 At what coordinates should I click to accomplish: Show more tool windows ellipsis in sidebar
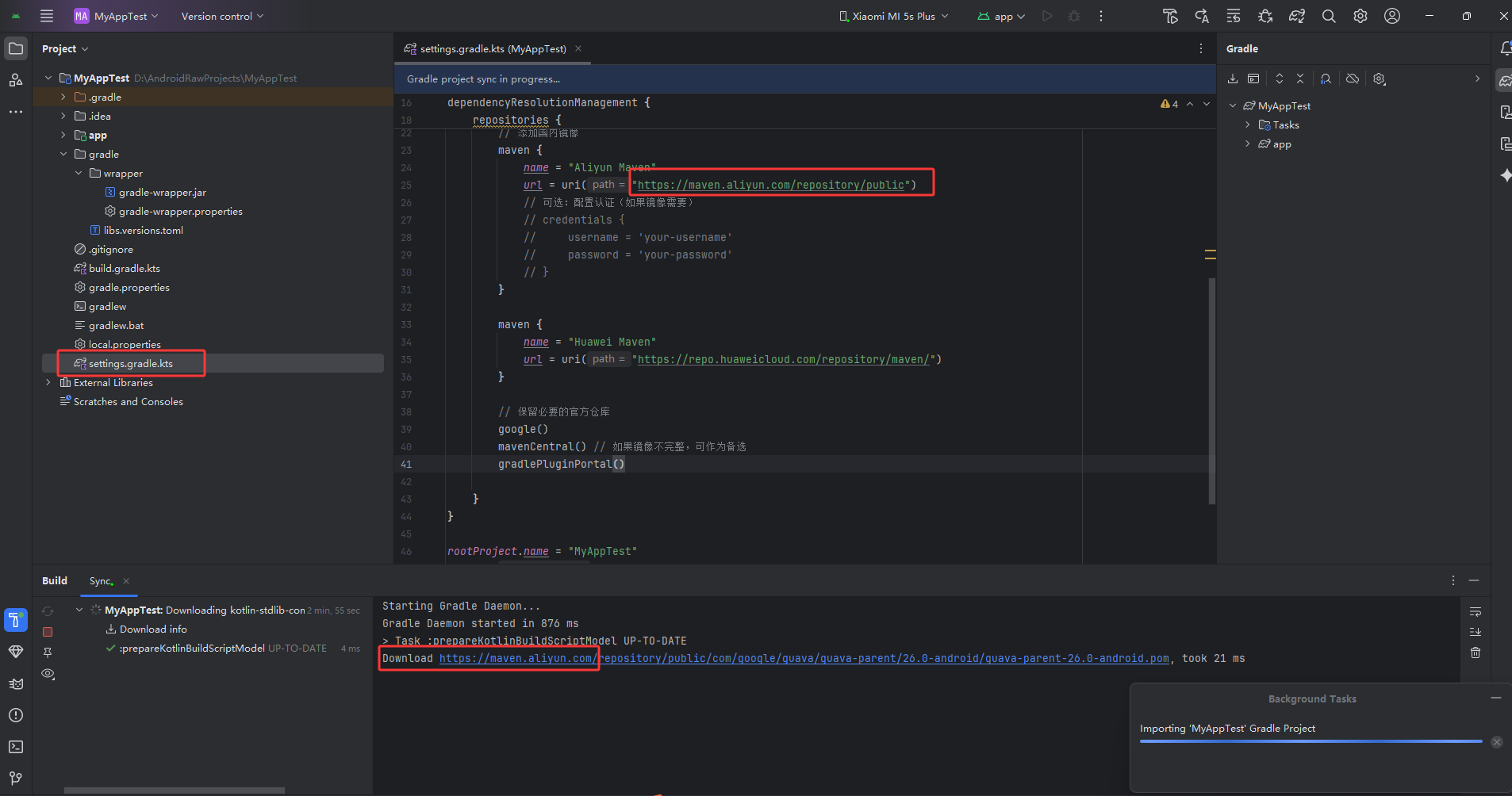pyautogui.click(x=16, y=112)
